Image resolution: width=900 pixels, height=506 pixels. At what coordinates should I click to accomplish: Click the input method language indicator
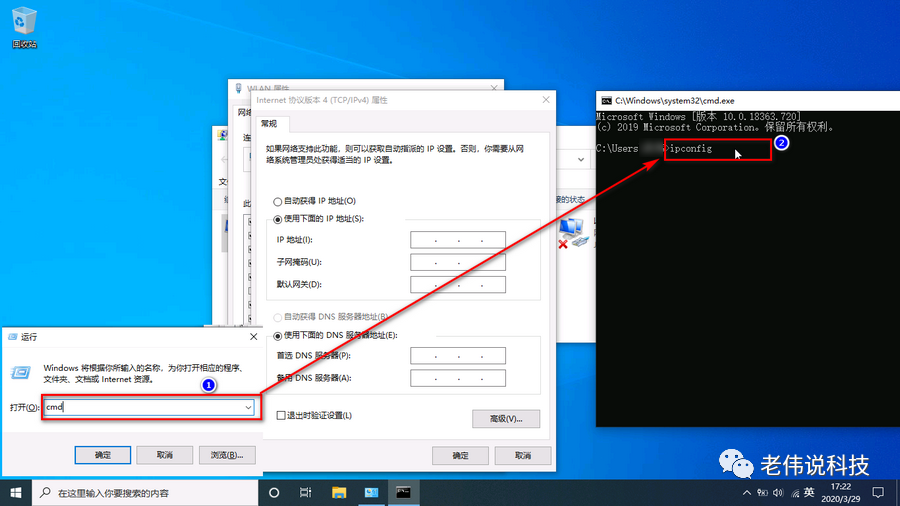[x=809, y=493]
